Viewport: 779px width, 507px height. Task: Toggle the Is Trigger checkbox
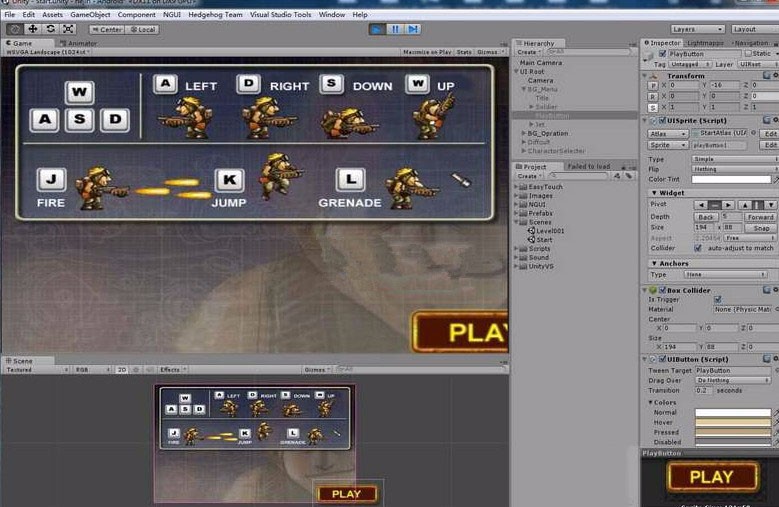pyautogui.click(x=717, y=299)
